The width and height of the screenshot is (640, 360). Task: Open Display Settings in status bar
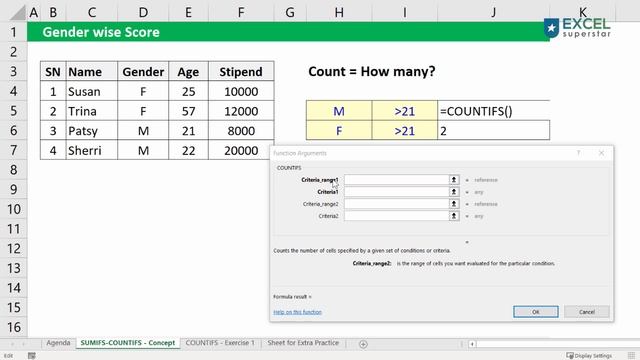589,356
